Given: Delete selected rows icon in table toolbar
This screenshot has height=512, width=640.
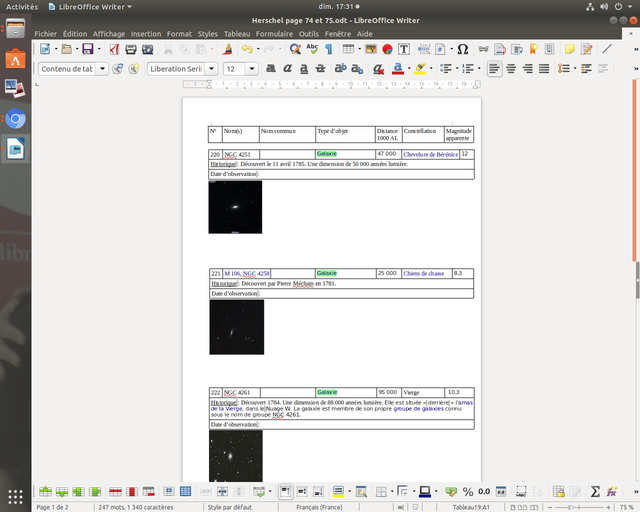Looking at the screenshot, I should 116,492.
